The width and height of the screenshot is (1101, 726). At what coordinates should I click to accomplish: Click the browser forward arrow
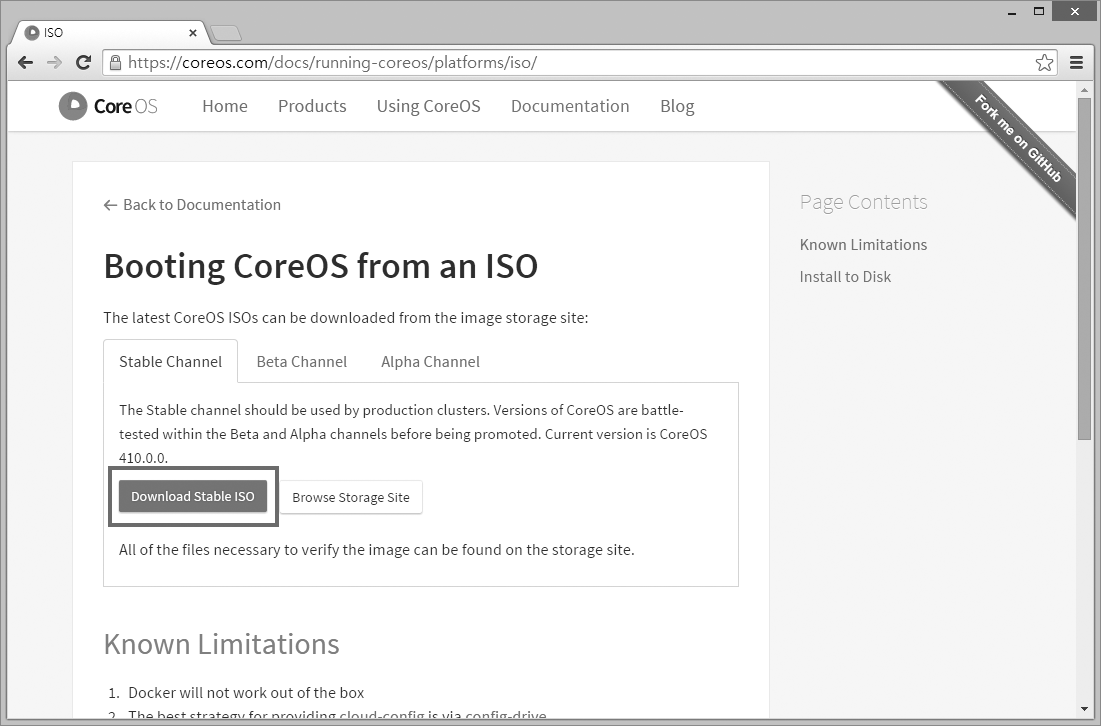point(54,63)
